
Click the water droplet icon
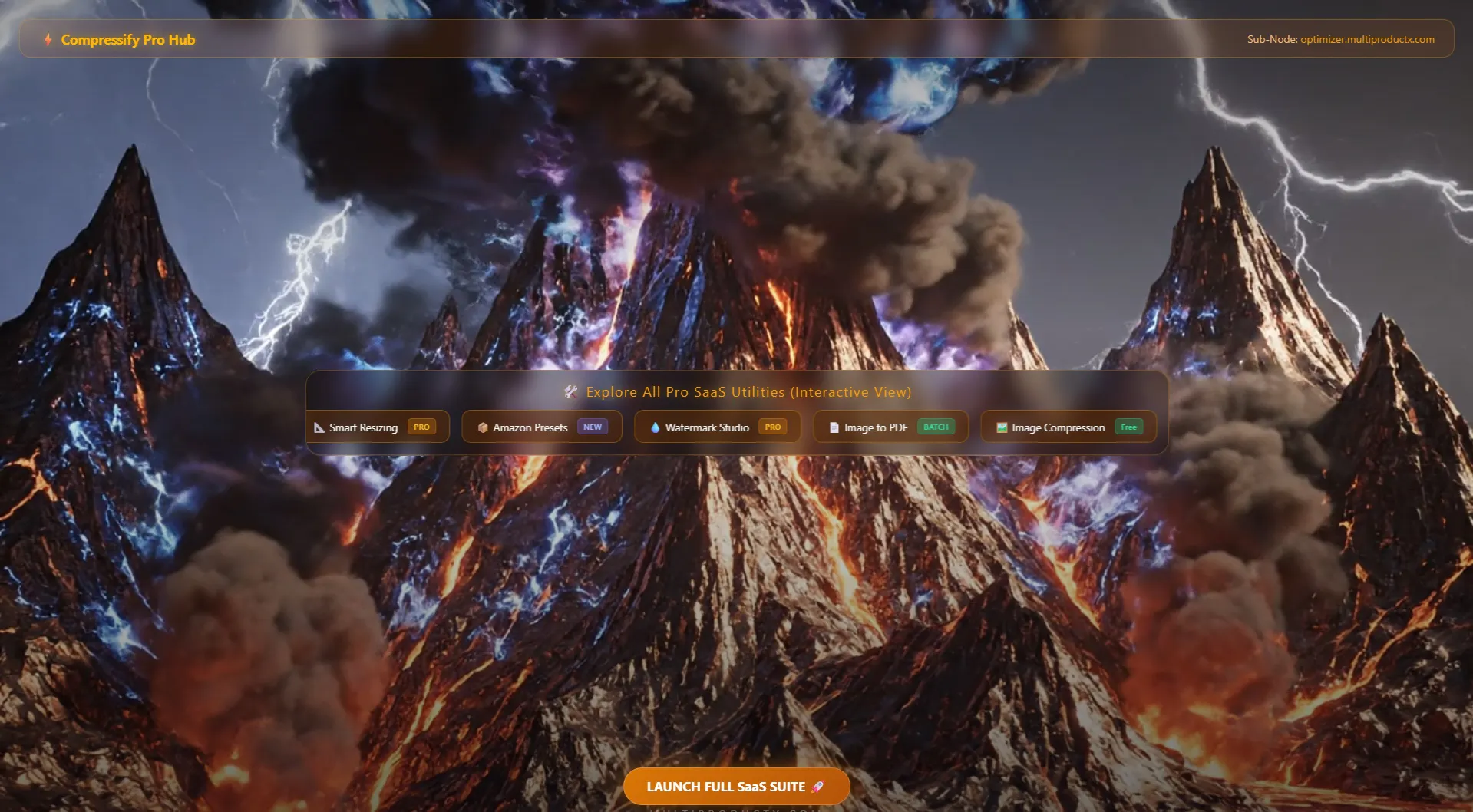655,427
